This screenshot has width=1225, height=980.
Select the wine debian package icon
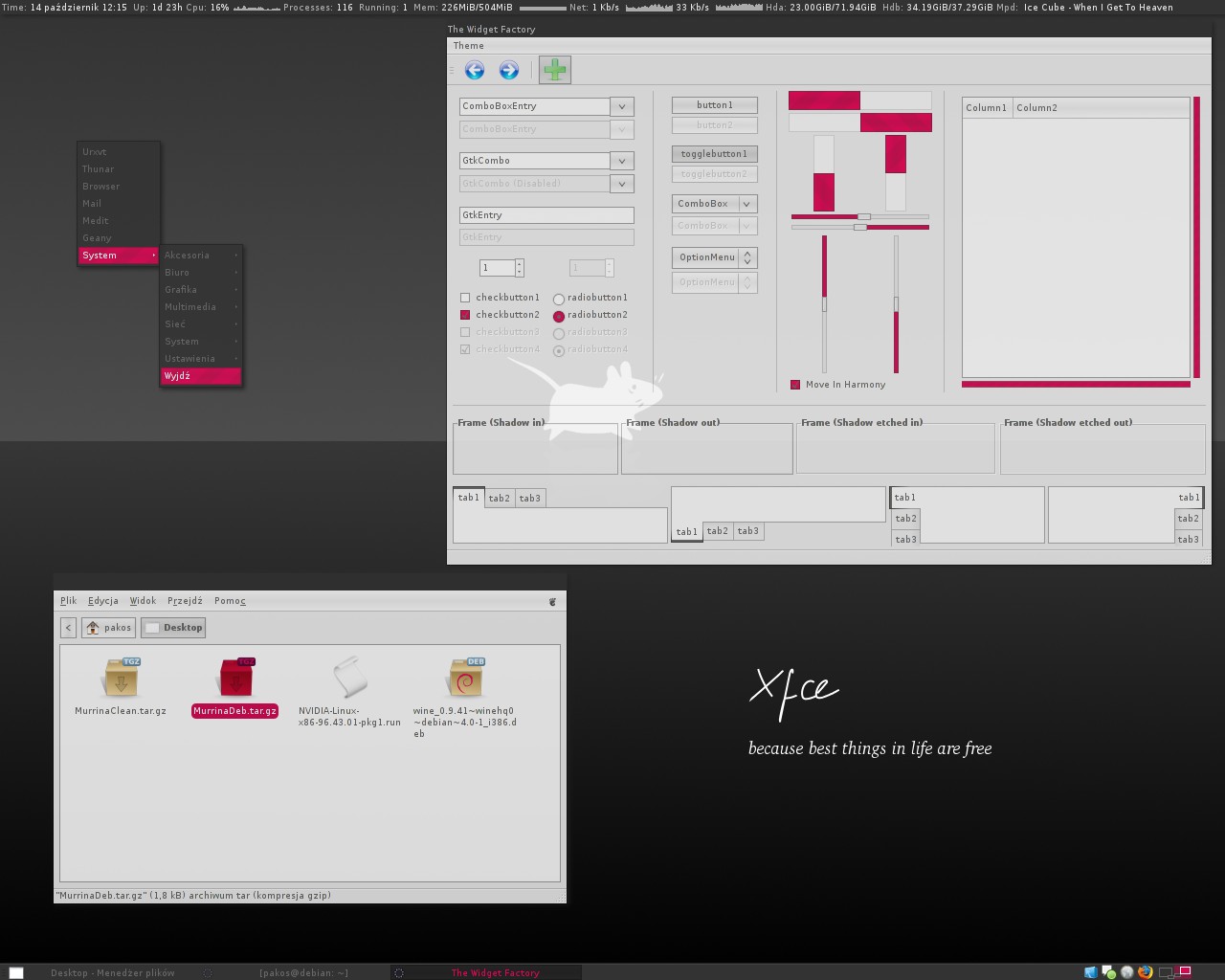[465, 678]
